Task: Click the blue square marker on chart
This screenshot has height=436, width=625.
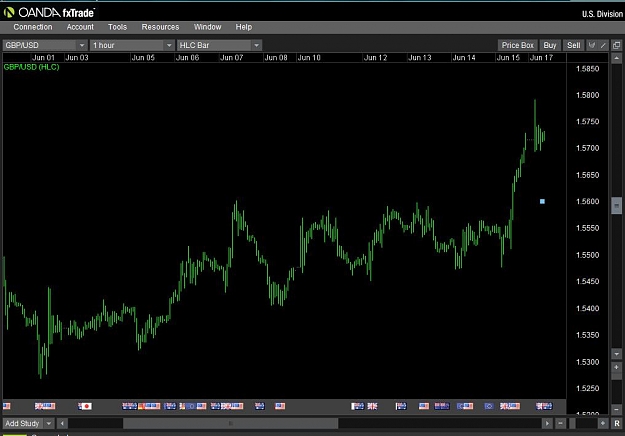Action: [x=542, y=202]
